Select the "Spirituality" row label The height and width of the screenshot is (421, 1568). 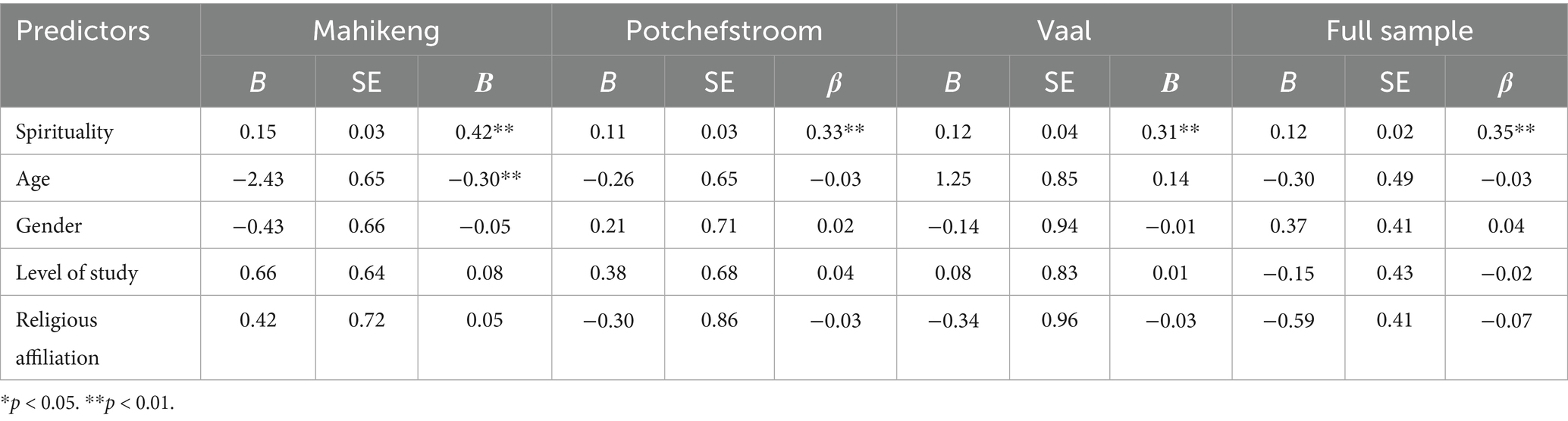click(x=64, y=132)
